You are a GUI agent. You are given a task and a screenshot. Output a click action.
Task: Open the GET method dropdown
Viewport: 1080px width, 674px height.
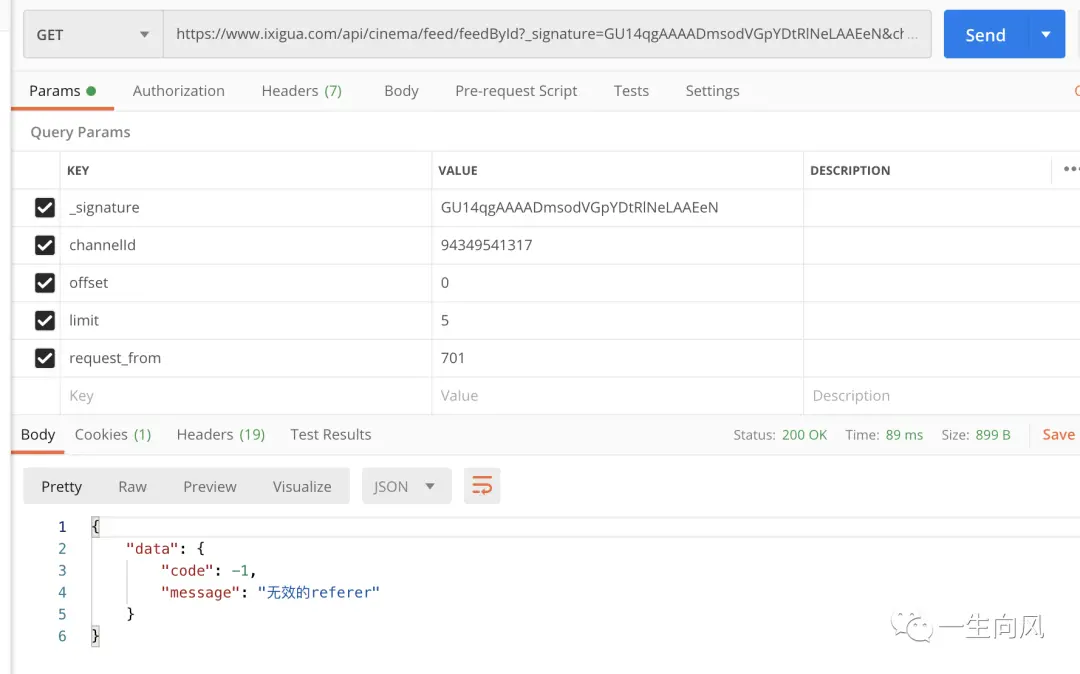[x=93, y=34]
